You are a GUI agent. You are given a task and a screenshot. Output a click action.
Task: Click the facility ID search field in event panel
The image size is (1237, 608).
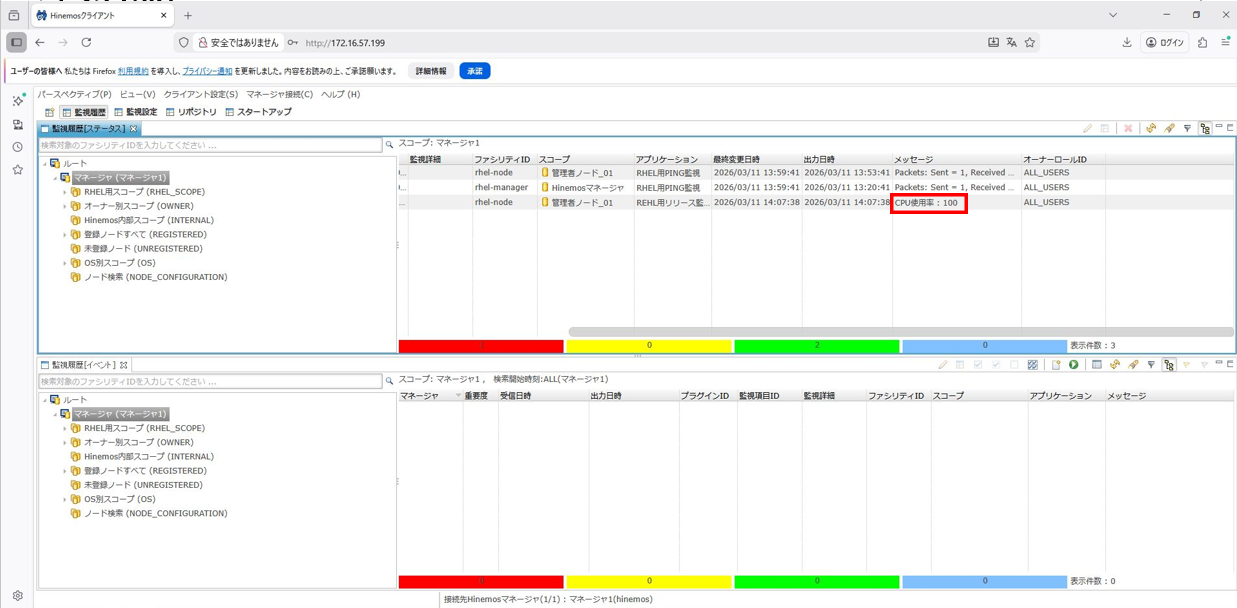pos(210,381)
